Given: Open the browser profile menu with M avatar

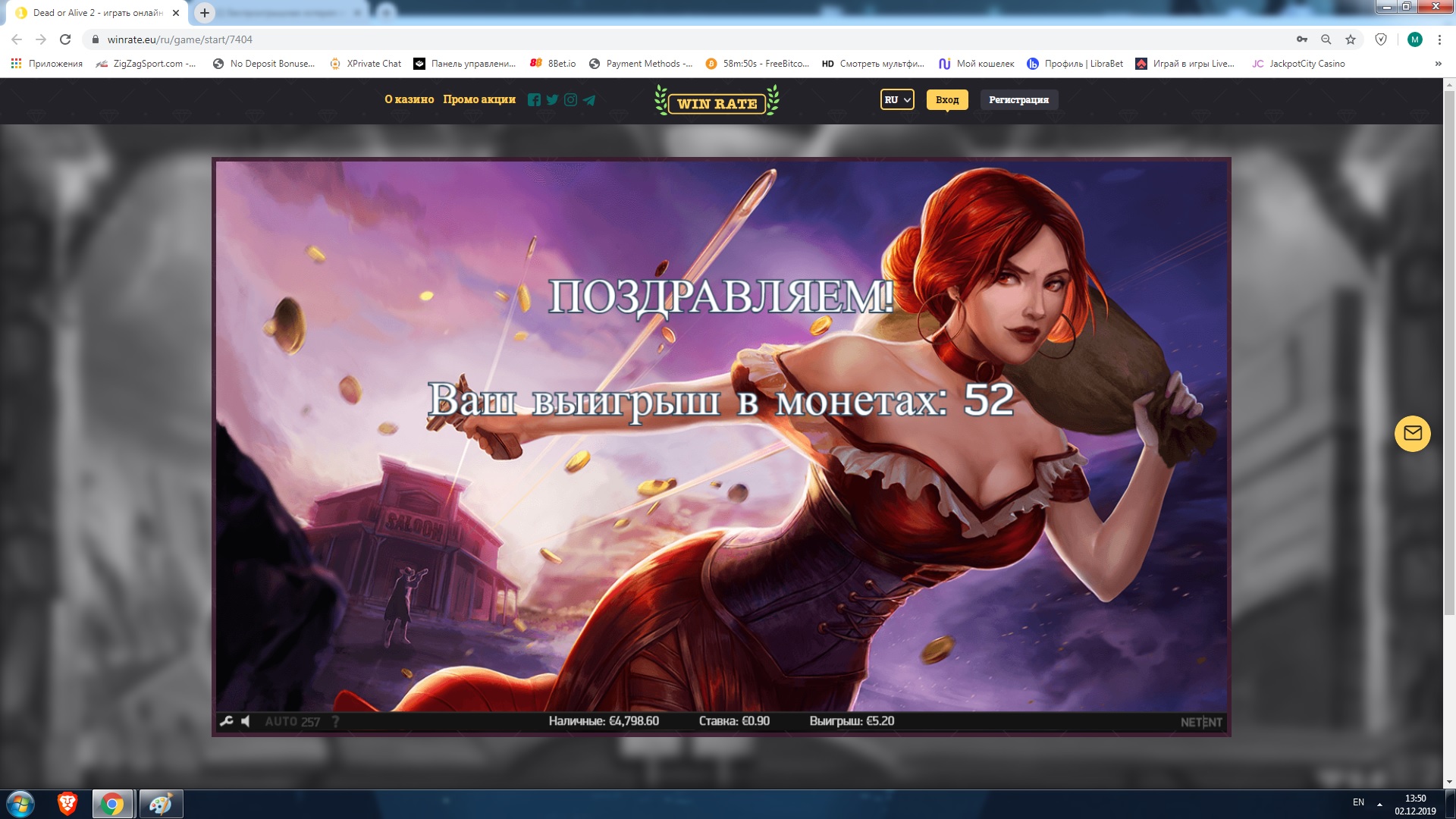Looking at the screenshot, I should point(1415,39).
